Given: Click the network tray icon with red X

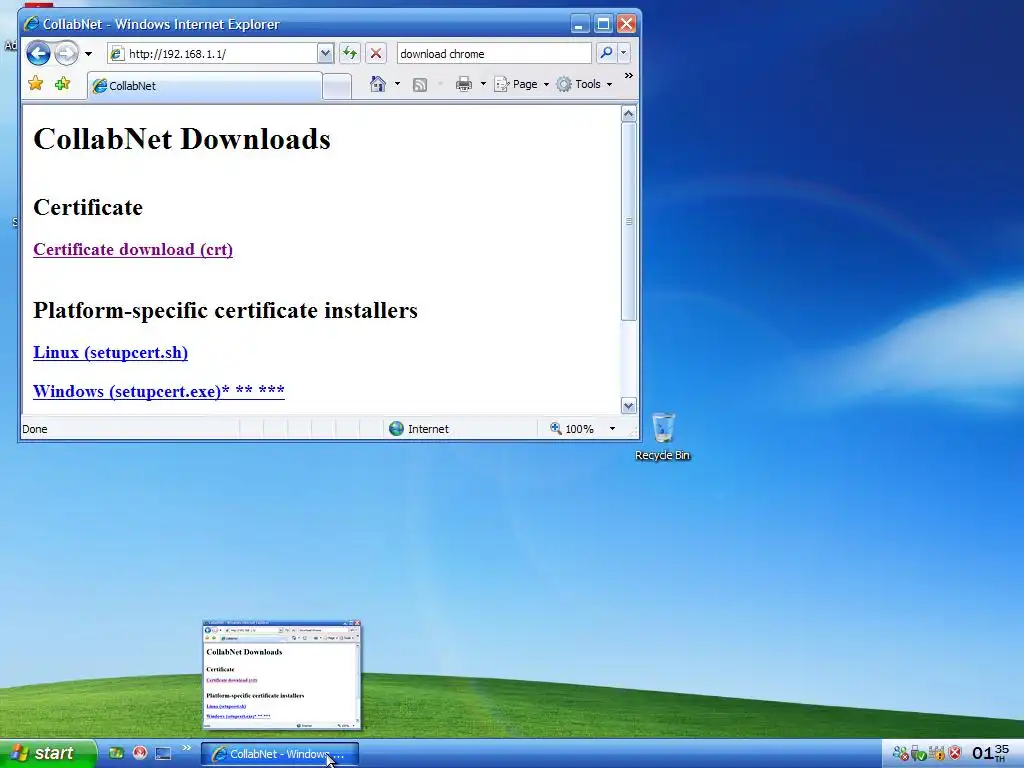Looking at the screenshot, I should coord(901,754).
